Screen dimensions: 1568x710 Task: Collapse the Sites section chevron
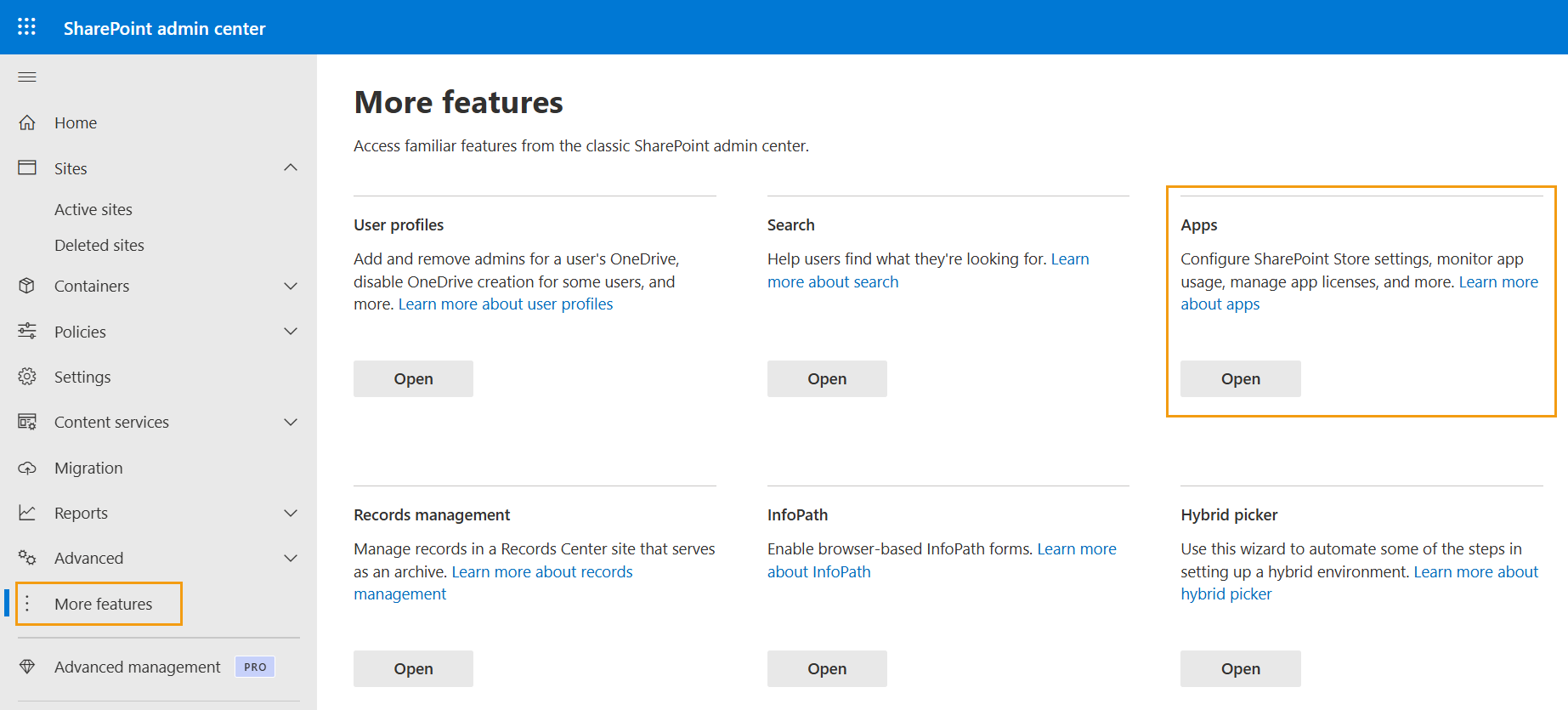pos(291,168)
